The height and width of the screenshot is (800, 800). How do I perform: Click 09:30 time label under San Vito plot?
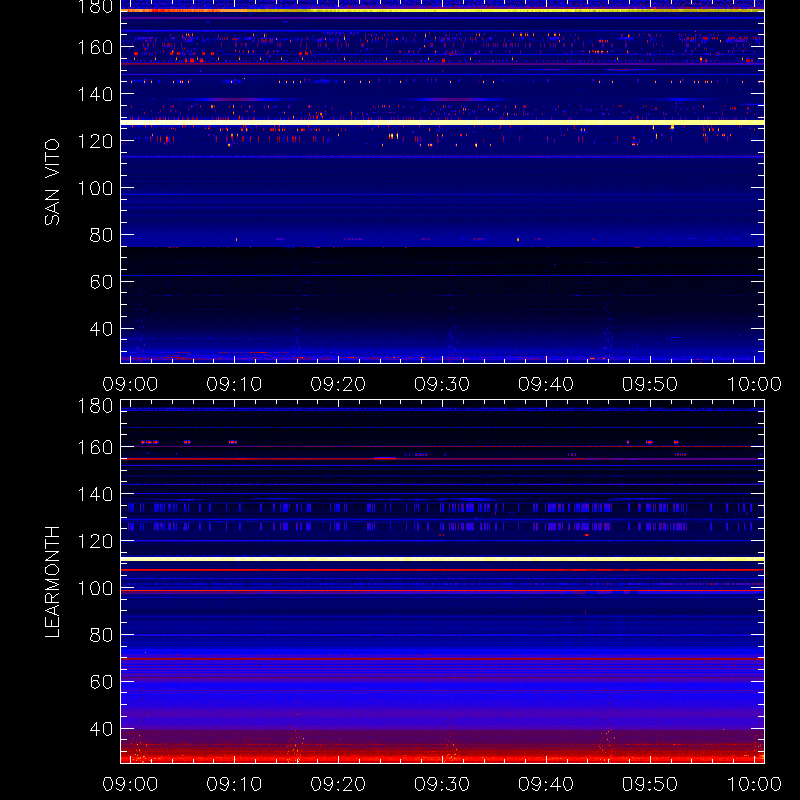[442, 384]
